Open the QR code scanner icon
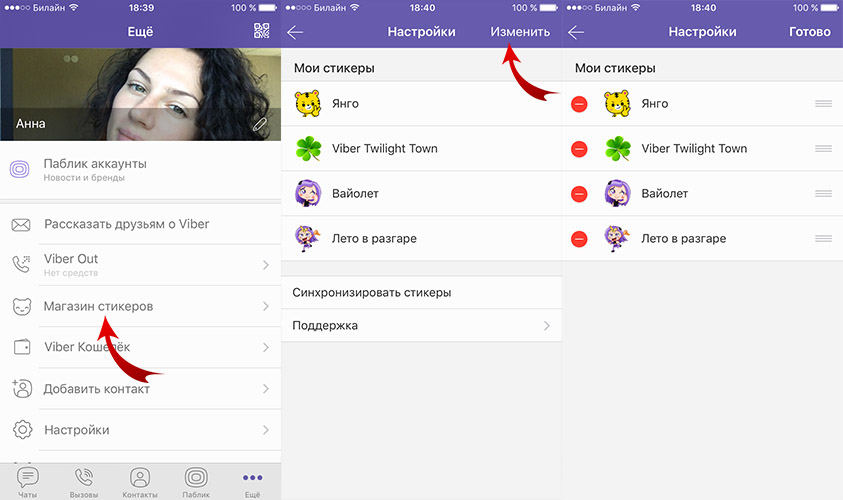The width and height of the screenshot is (843, 500). pyautogui.click(x=261, y=31)
